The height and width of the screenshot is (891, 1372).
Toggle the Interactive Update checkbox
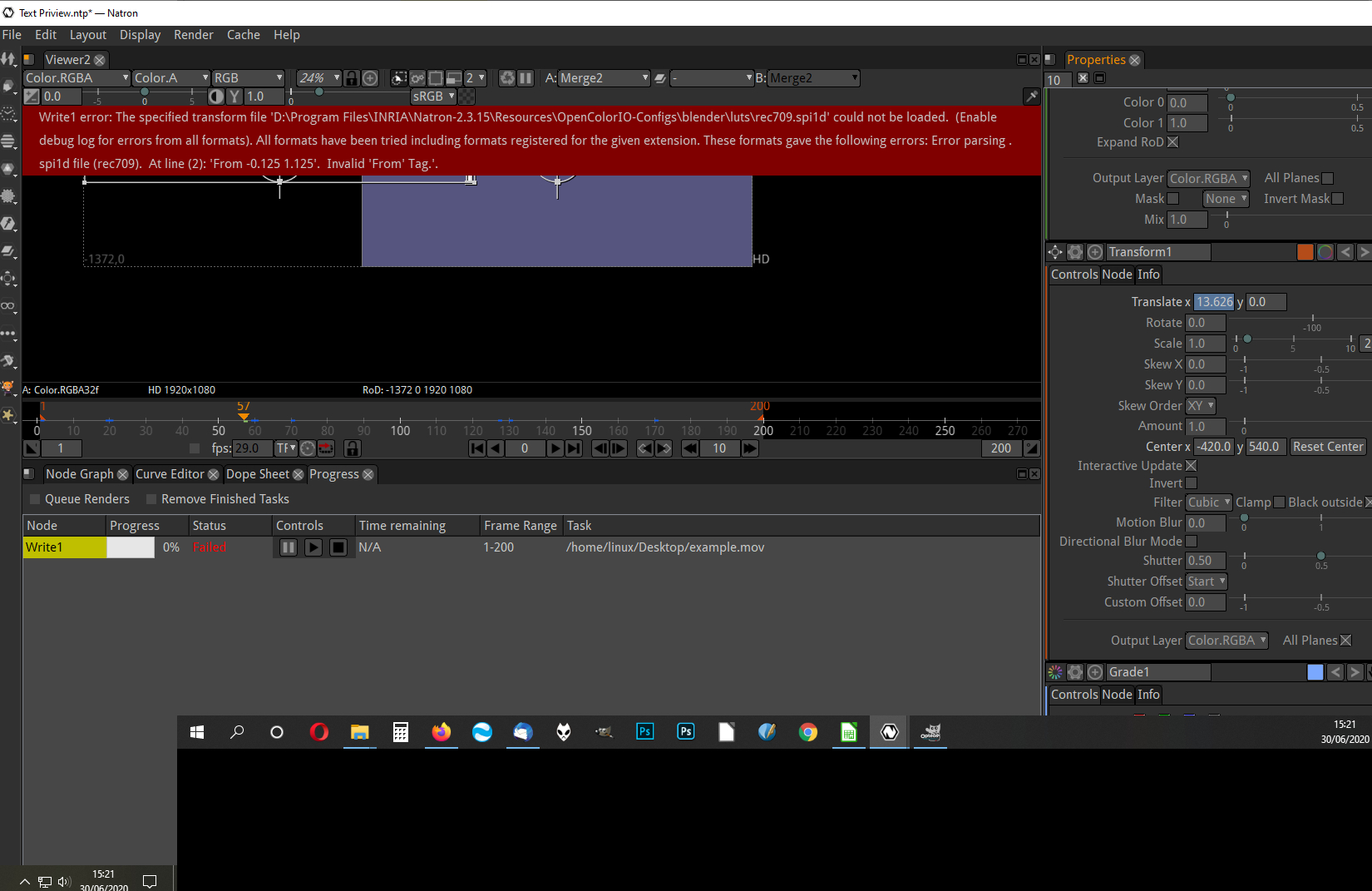1191,466
